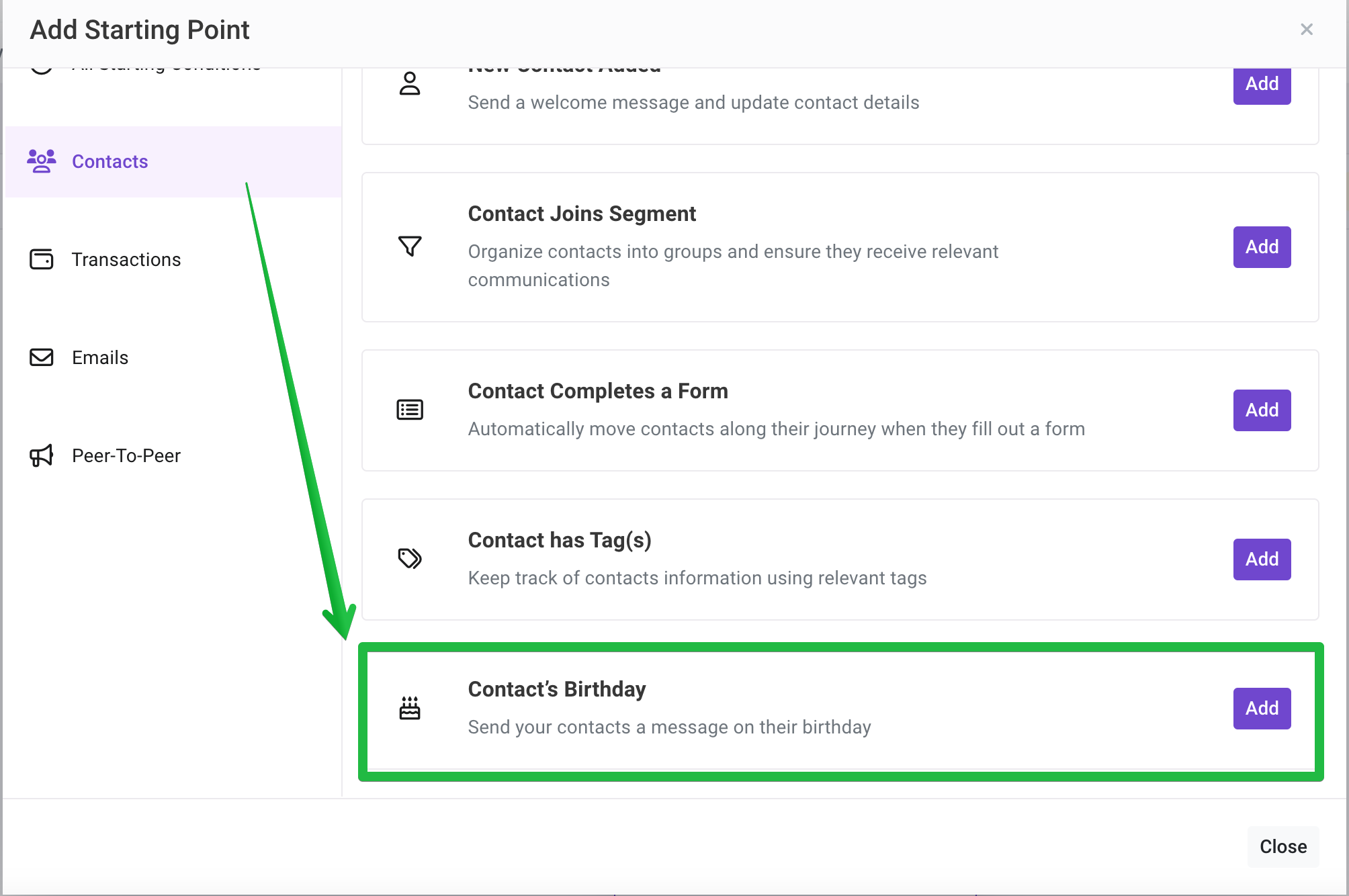1349x896 pixels.
Task: Add the Contact Joins Segment starting point
Action: pos(1262,247)
